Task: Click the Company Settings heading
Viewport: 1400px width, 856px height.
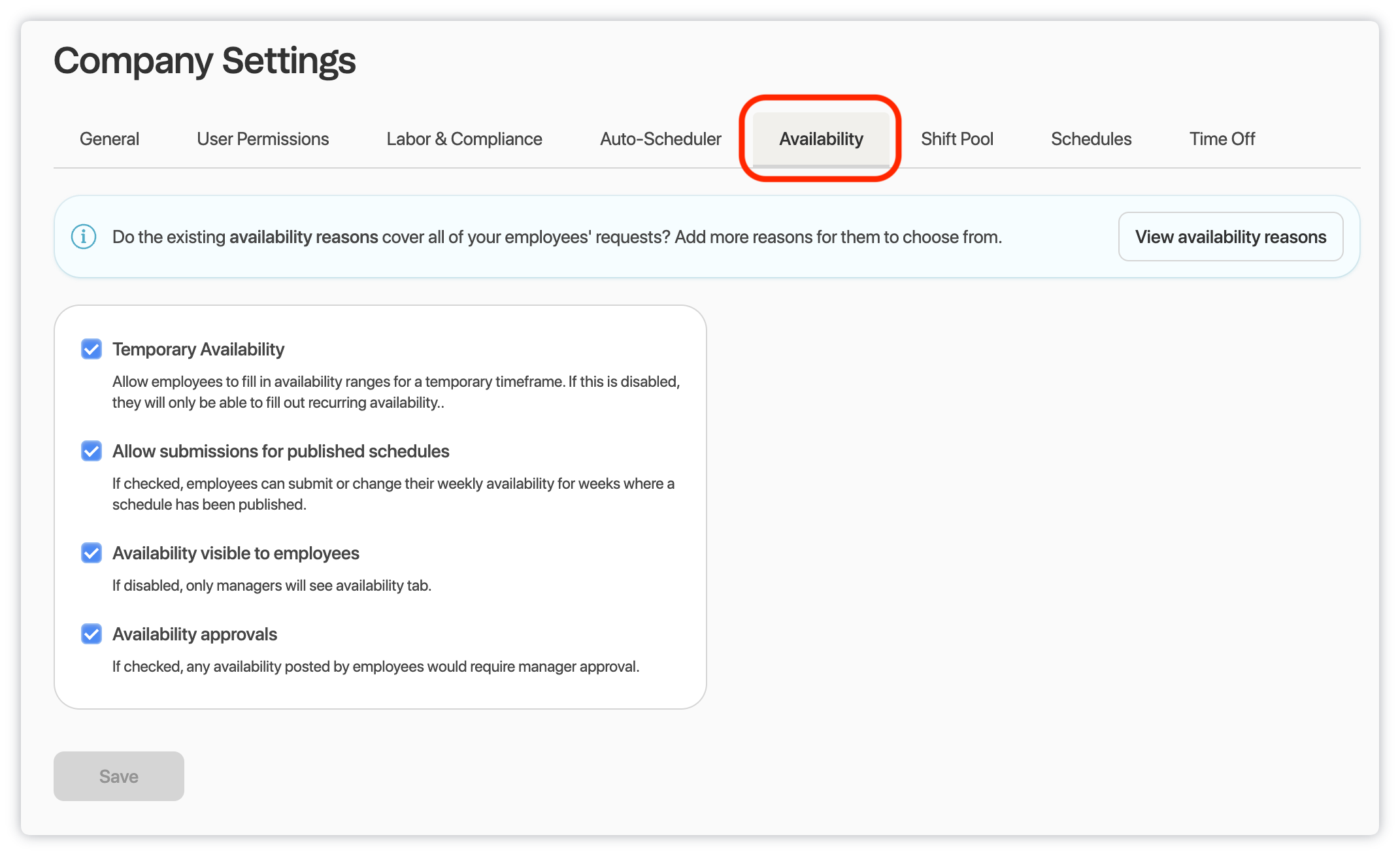Action: pyautogui.click(x=205, y=61)
